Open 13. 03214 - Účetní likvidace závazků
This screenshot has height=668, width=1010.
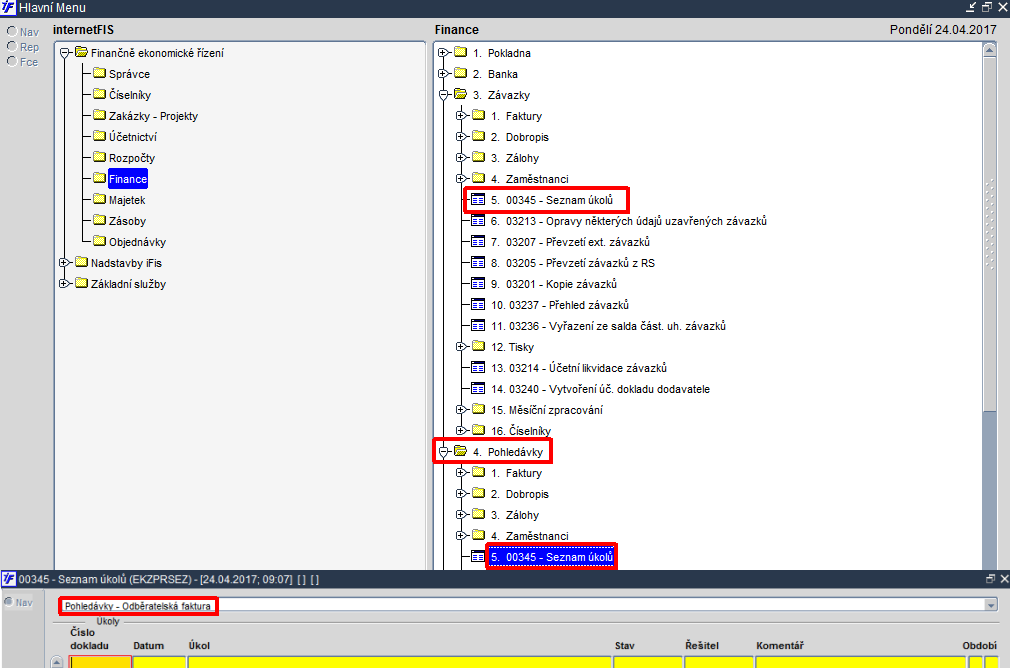pos(578,368)
